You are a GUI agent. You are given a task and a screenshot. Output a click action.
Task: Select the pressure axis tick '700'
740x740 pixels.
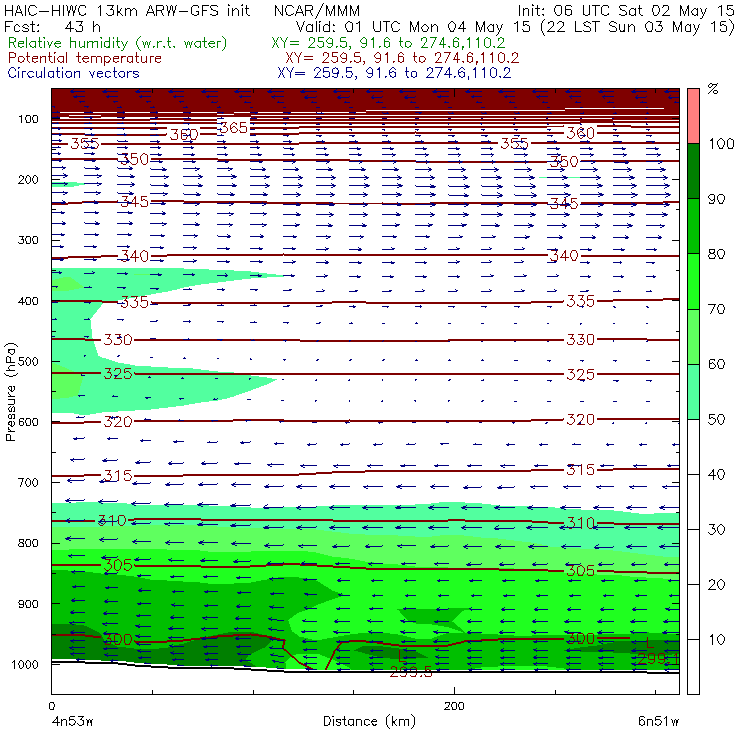point(28,483)
